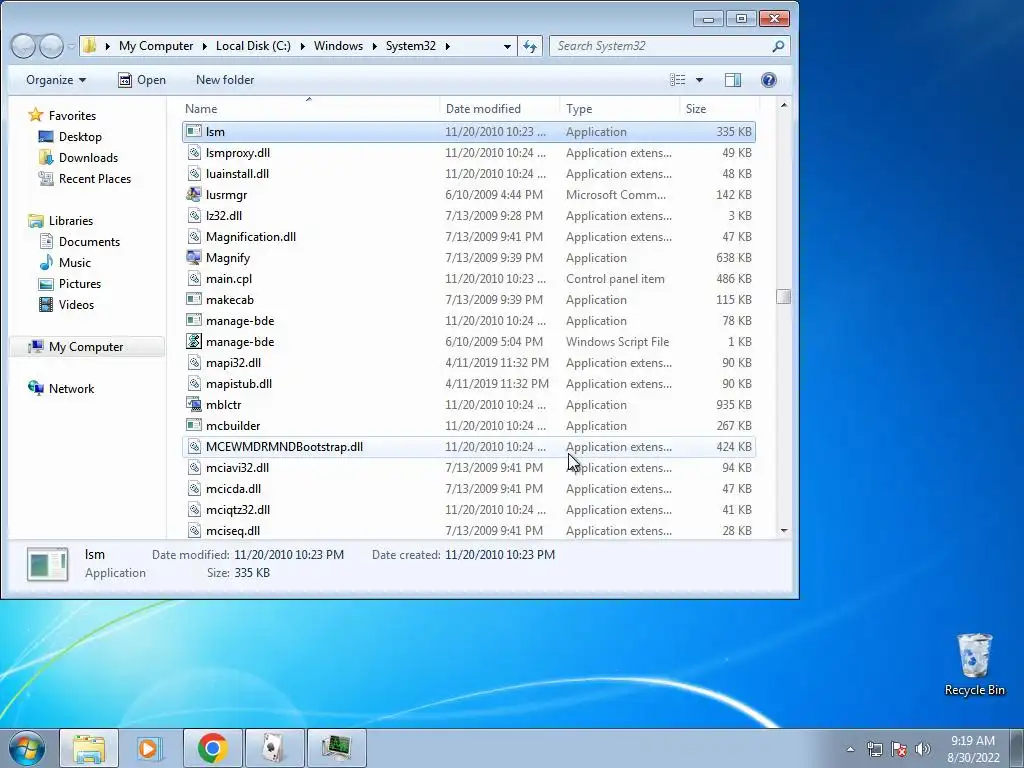Select the file mcbuilder

pos(469,426)
